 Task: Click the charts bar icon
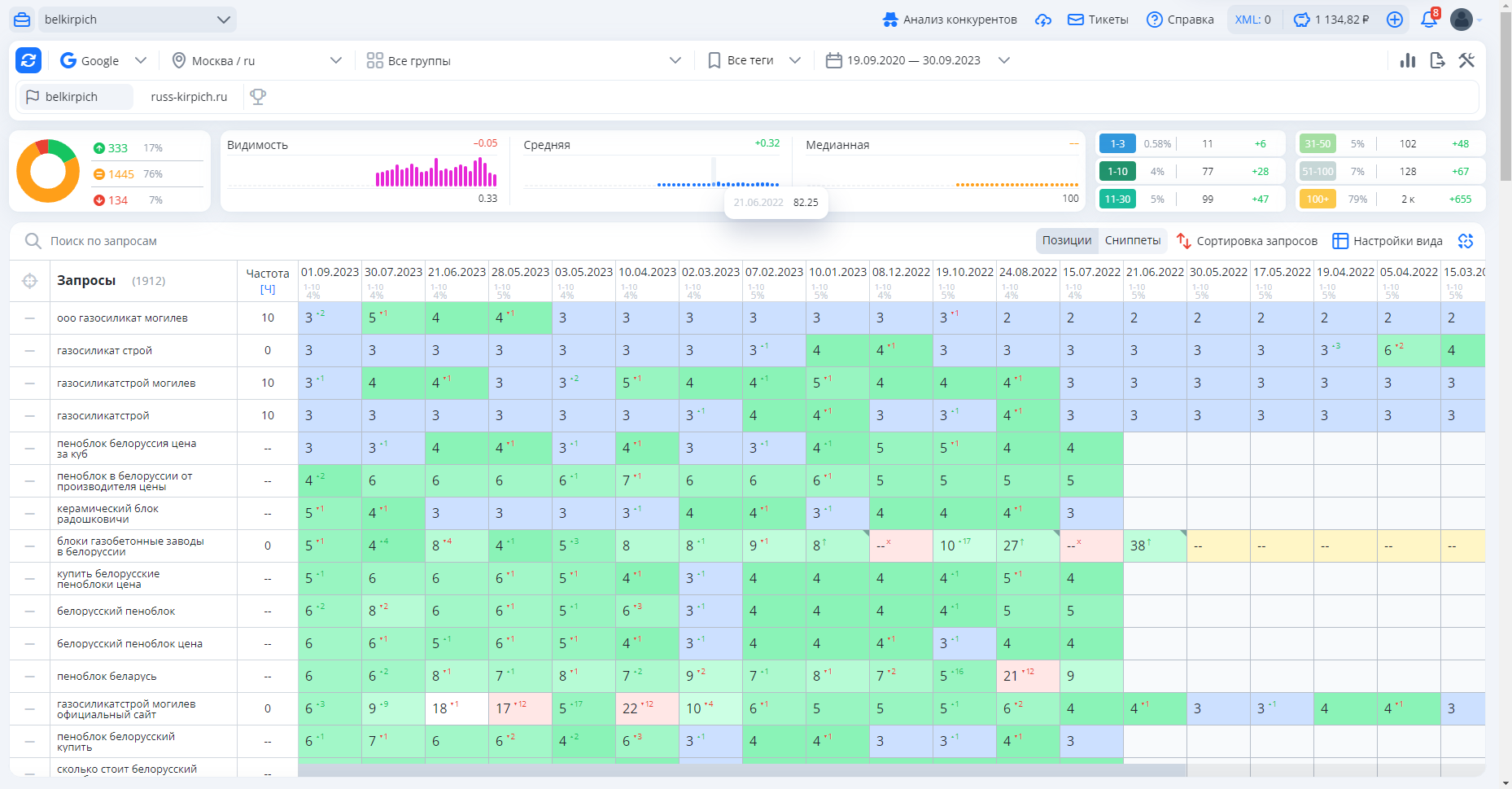click(x=1408, y=60)
